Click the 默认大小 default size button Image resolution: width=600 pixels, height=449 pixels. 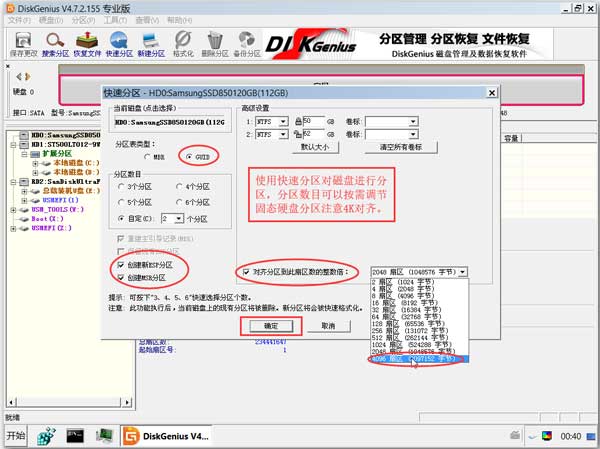pos(315,147)
